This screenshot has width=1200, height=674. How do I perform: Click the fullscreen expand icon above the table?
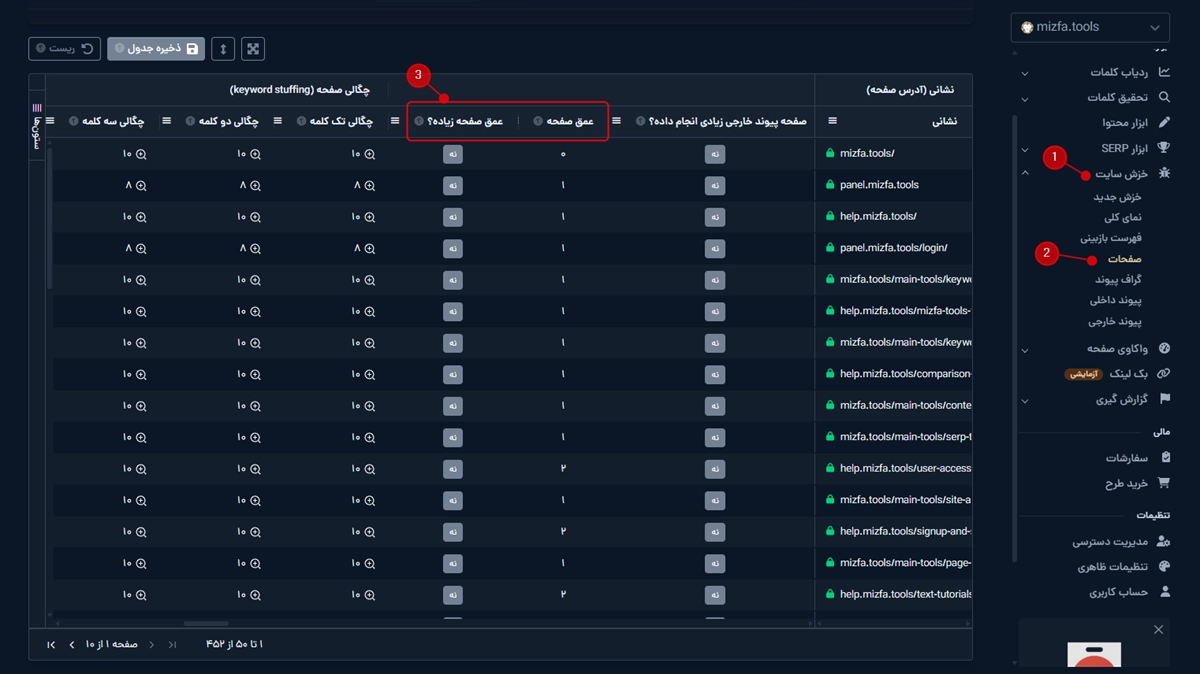[x=253, y=48]
